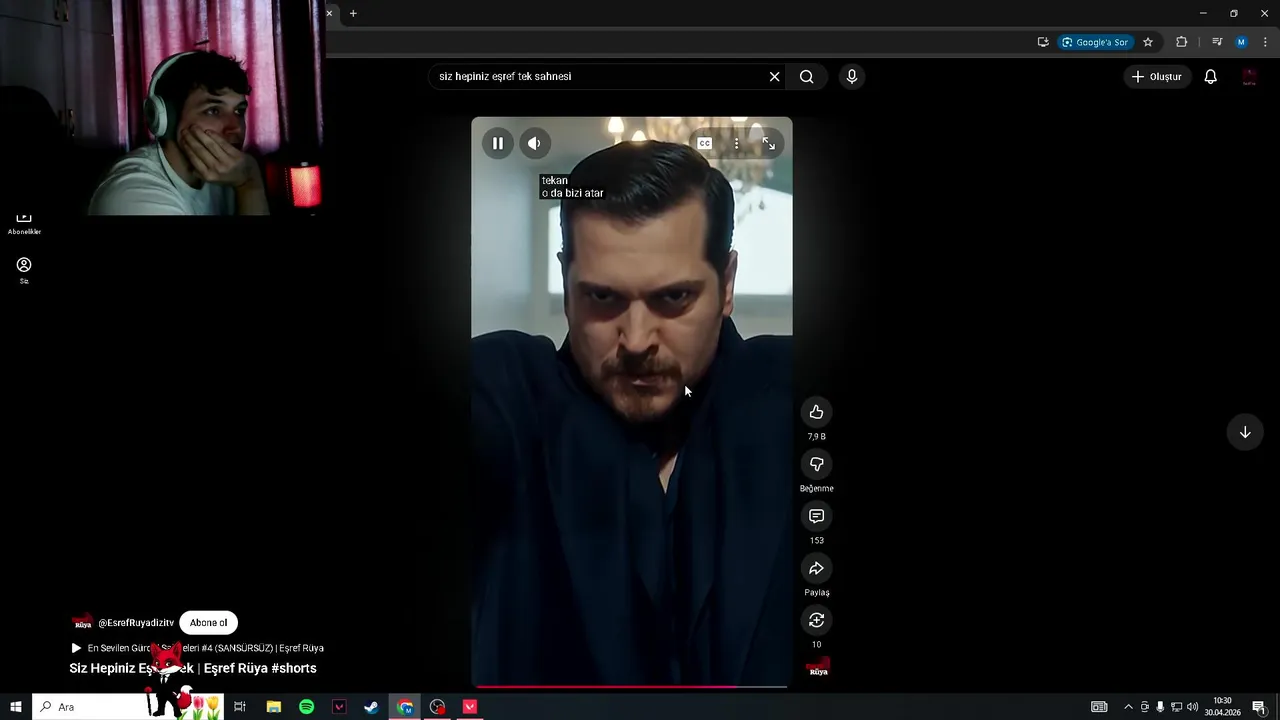Image resolution: width=1280 pixels, height=720 pixels.
Task: Open the Chrome extensions puzzle icon
Action: click(x=1181, y=42)
